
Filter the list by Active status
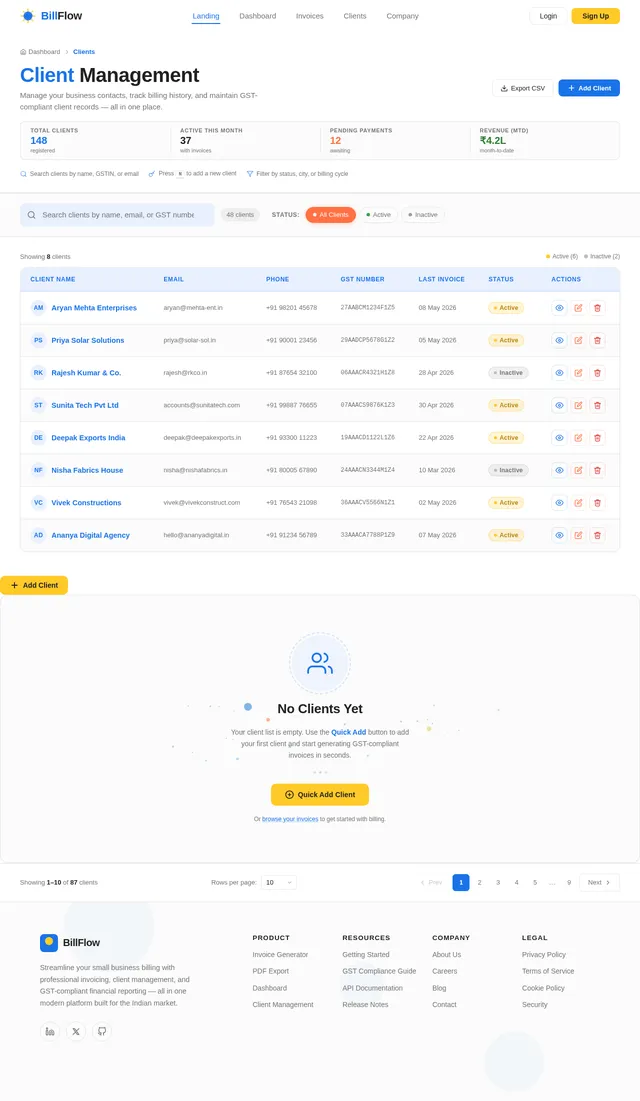tap(379, 215)
